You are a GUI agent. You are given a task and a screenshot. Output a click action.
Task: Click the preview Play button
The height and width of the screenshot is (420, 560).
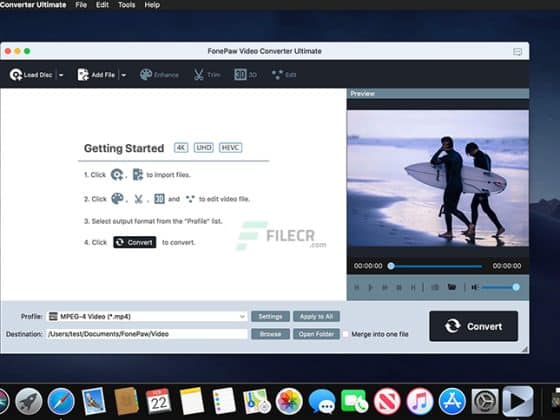(371, 288)
